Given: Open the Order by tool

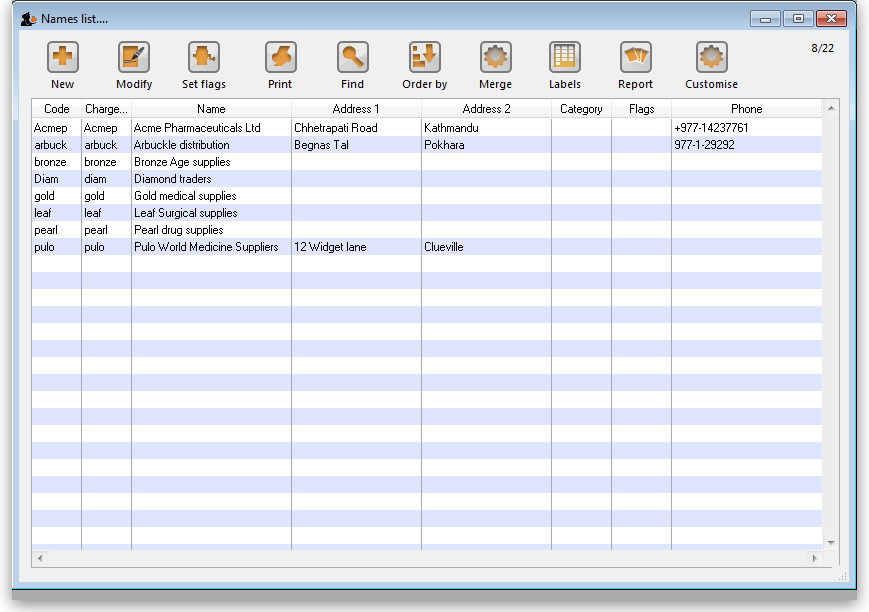Looking at the screenshot, I should pos(424,57).
